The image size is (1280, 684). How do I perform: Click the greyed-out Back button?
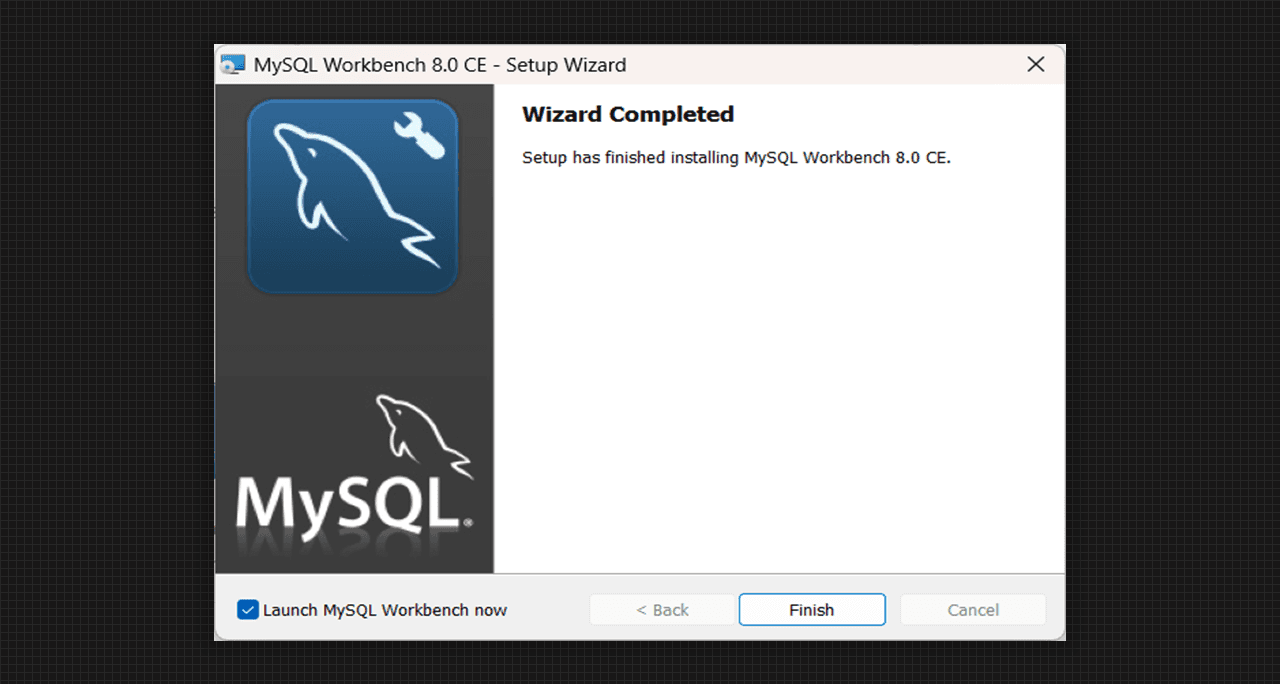662,610
